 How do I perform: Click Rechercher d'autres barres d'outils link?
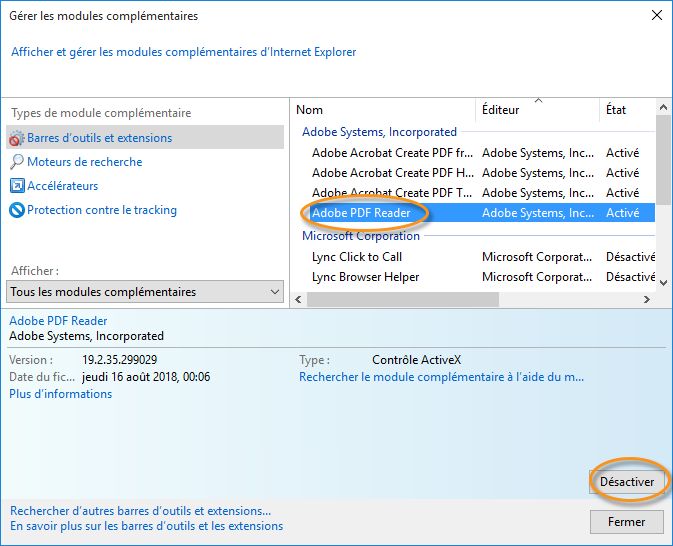tap(140, 510)
